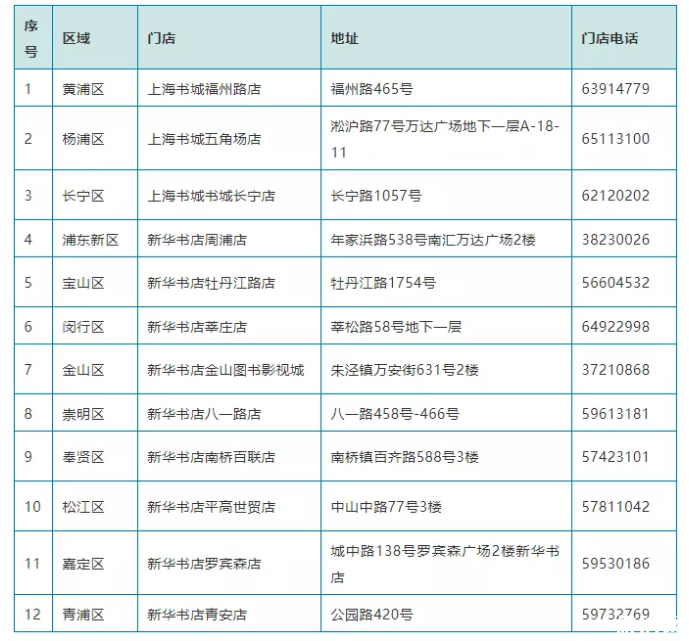Screen dimensions: 689x641
Task: Select the 杨浦区 cell
Action: [95, 138]
